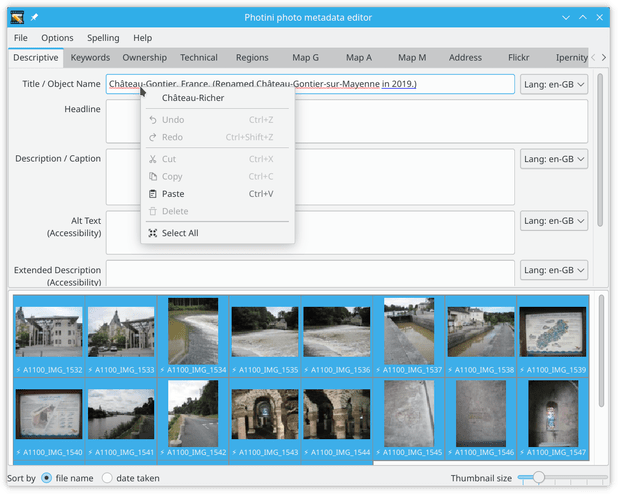This screenshot has width=618, height=494.
Task: Click the pin window icon in title bar
Action: [x=34, y=17]
